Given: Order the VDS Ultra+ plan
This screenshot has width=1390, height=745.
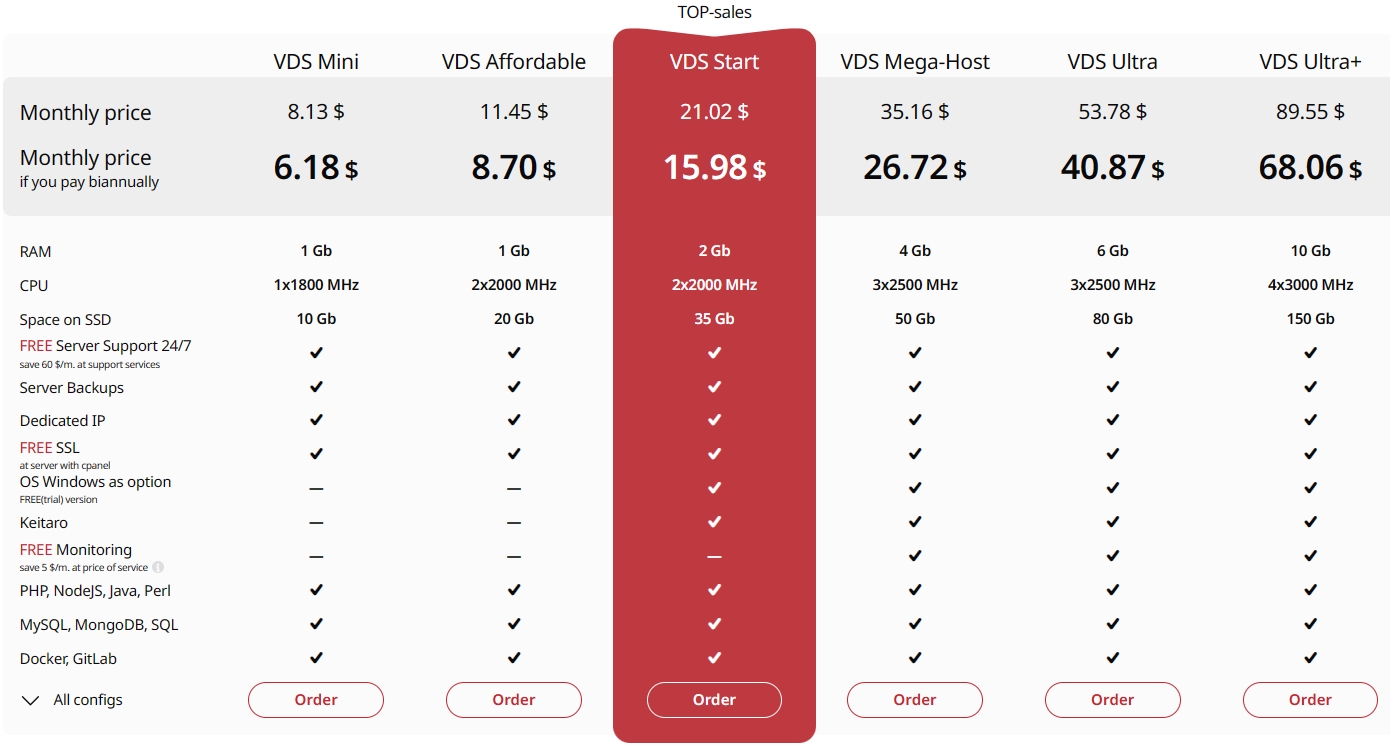Looking at the screenshot, I should (x=1310, y=700).
